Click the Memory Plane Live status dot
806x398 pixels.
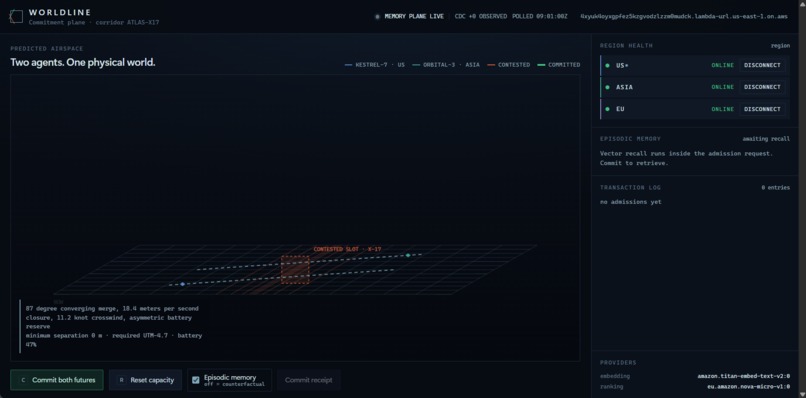[377, 16]
